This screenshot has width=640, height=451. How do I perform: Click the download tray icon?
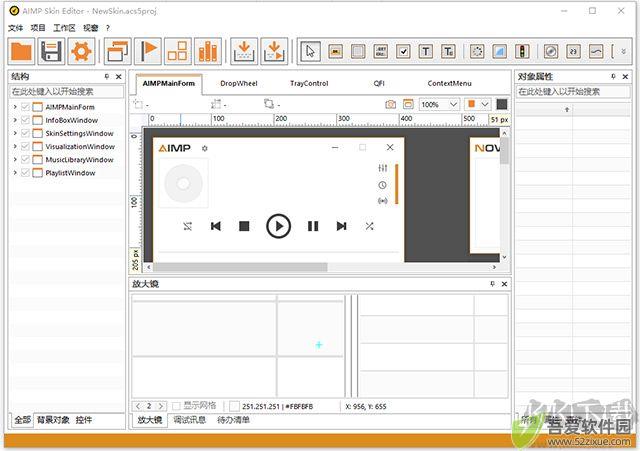point(244,51)
